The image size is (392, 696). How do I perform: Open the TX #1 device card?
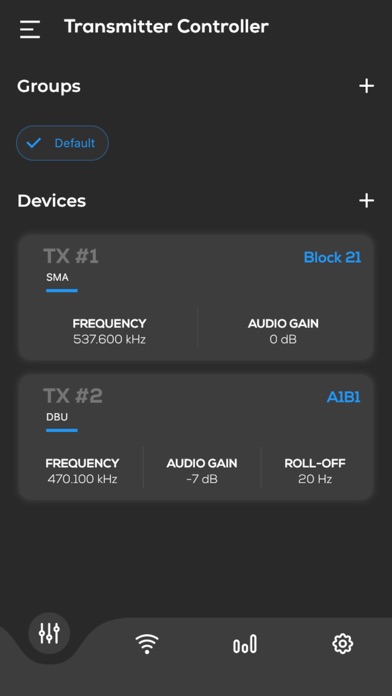coord(195,297)
